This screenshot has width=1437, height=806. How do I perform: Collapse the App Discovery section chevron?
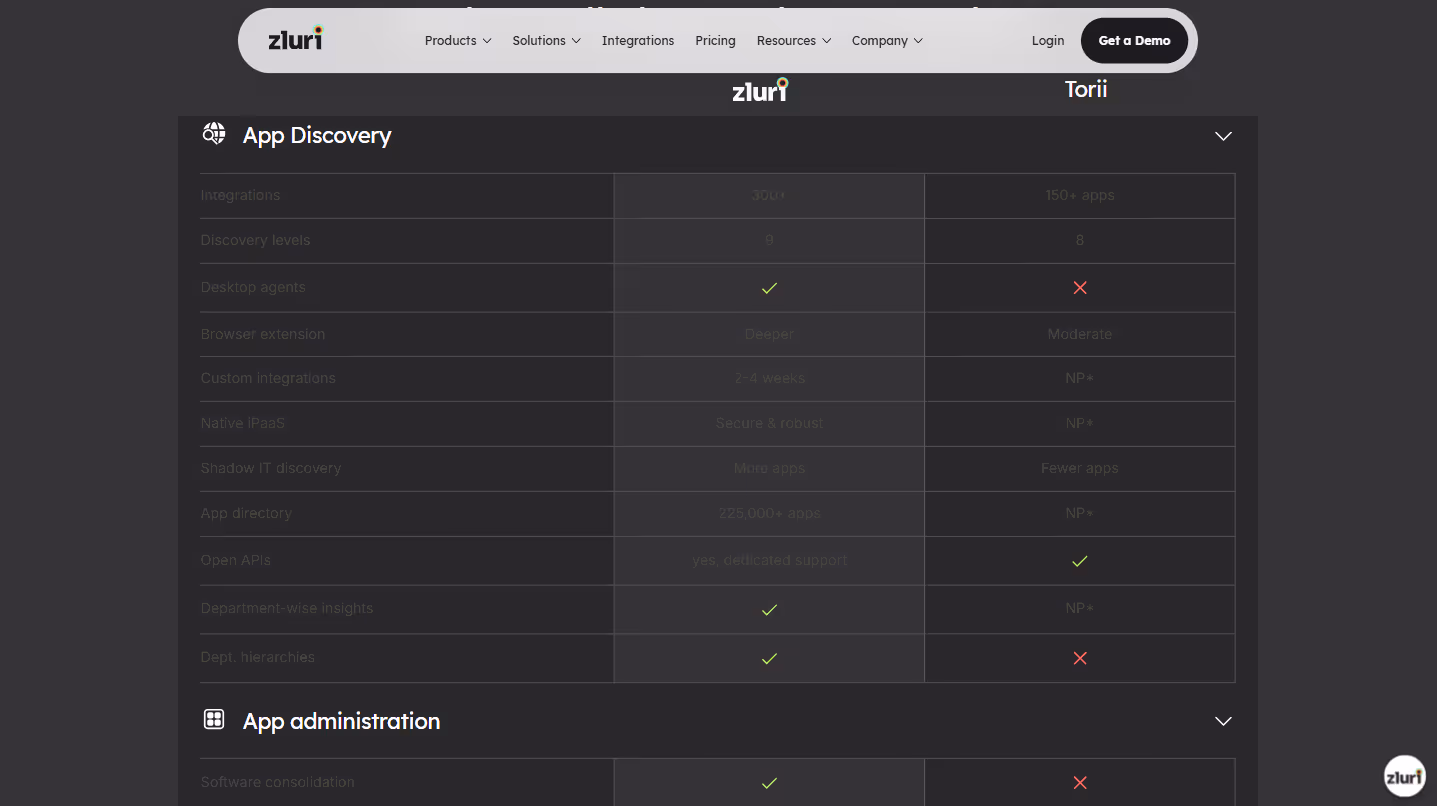pyautogui.click(x=1223, y=136)
